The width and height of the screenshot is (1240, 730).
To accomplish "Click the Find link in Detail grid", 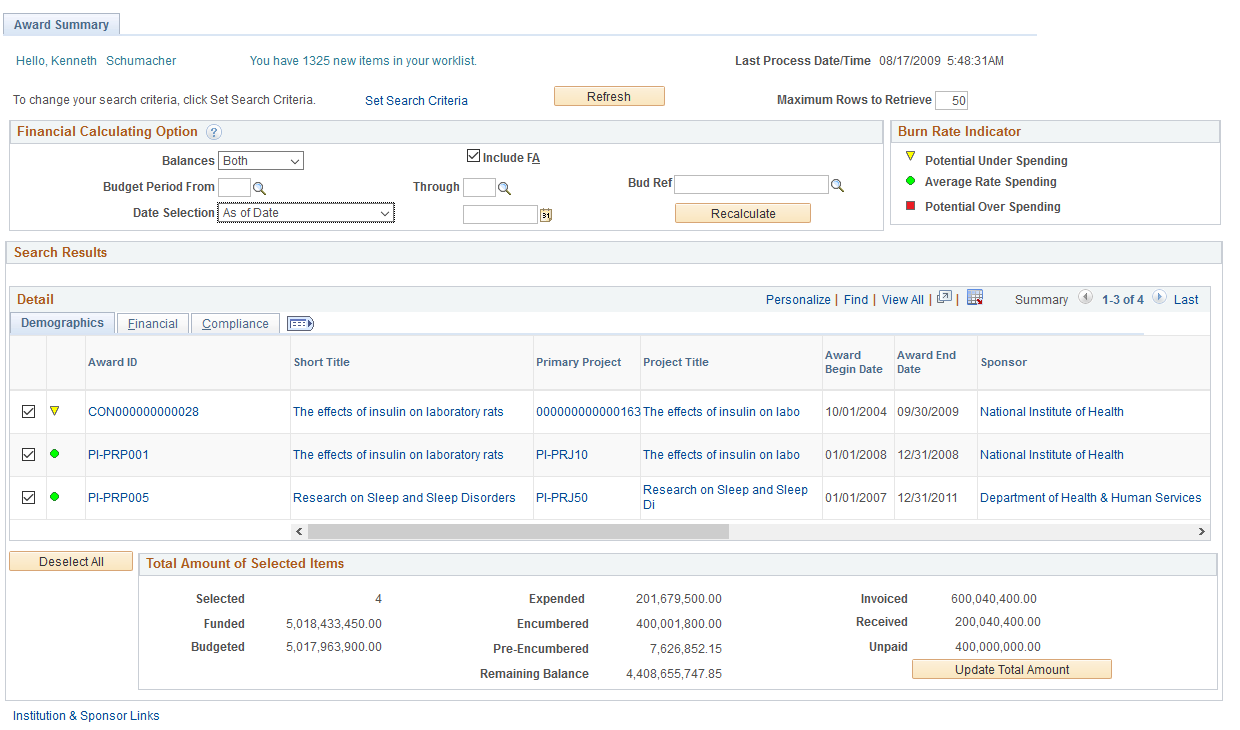I will pos(856,300).
